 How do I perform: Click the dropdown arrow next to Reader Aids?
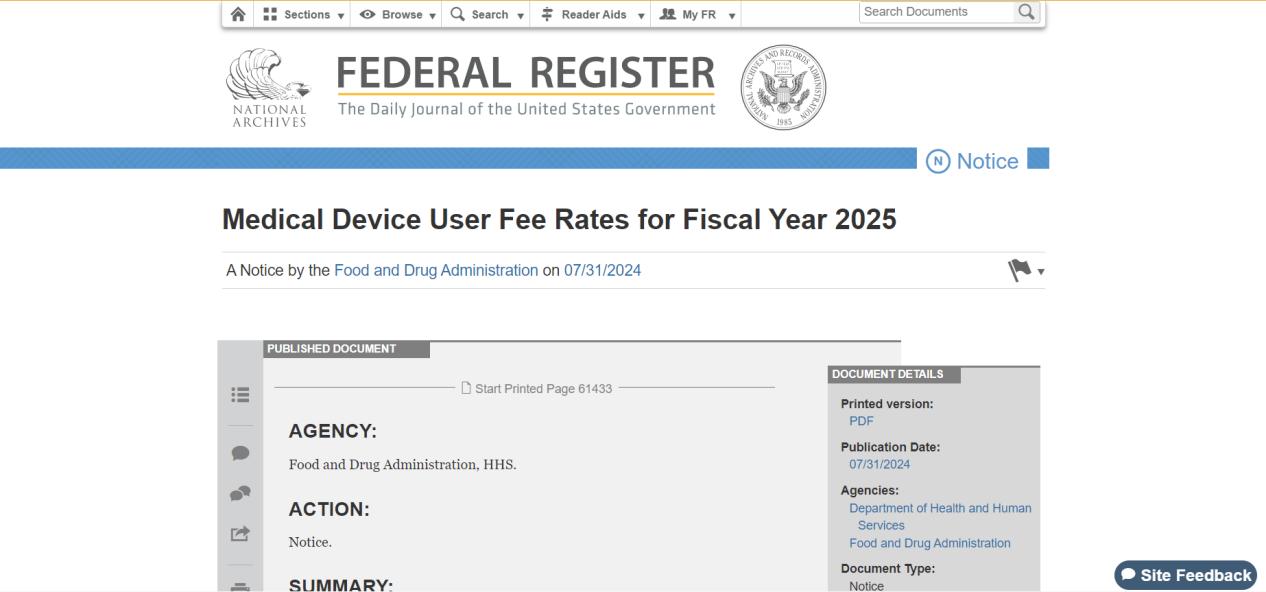(641, 16)
